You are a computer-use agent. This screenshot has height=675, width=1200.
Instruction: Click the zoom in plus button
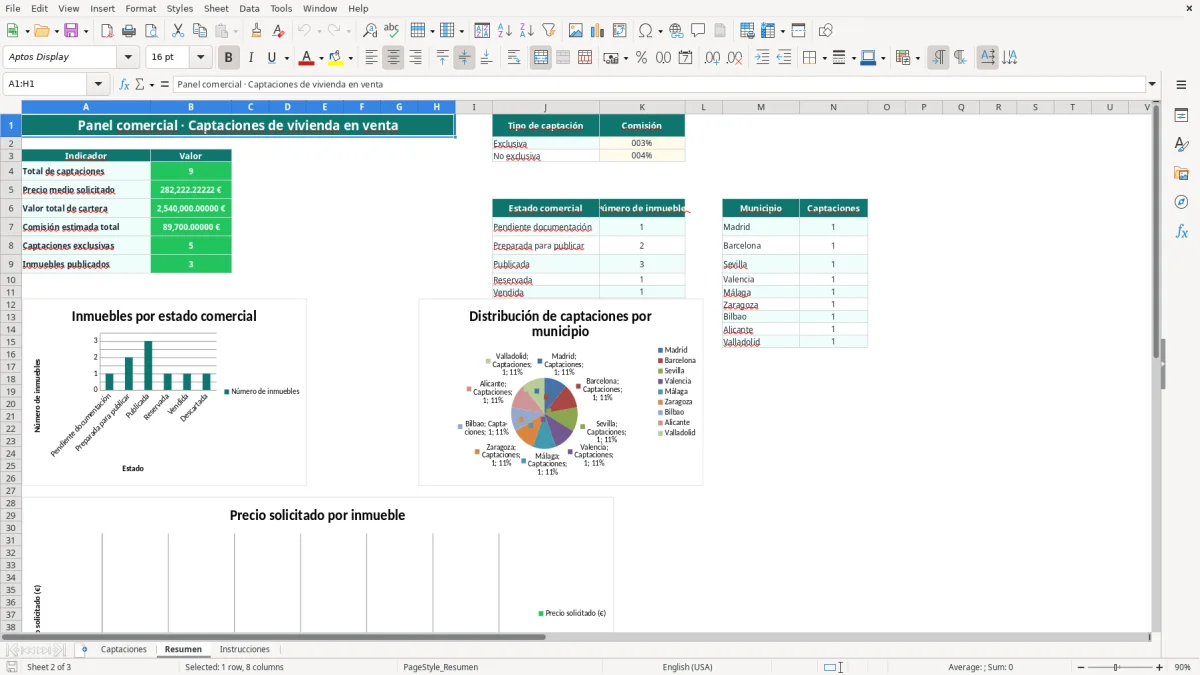point(1159,667)
